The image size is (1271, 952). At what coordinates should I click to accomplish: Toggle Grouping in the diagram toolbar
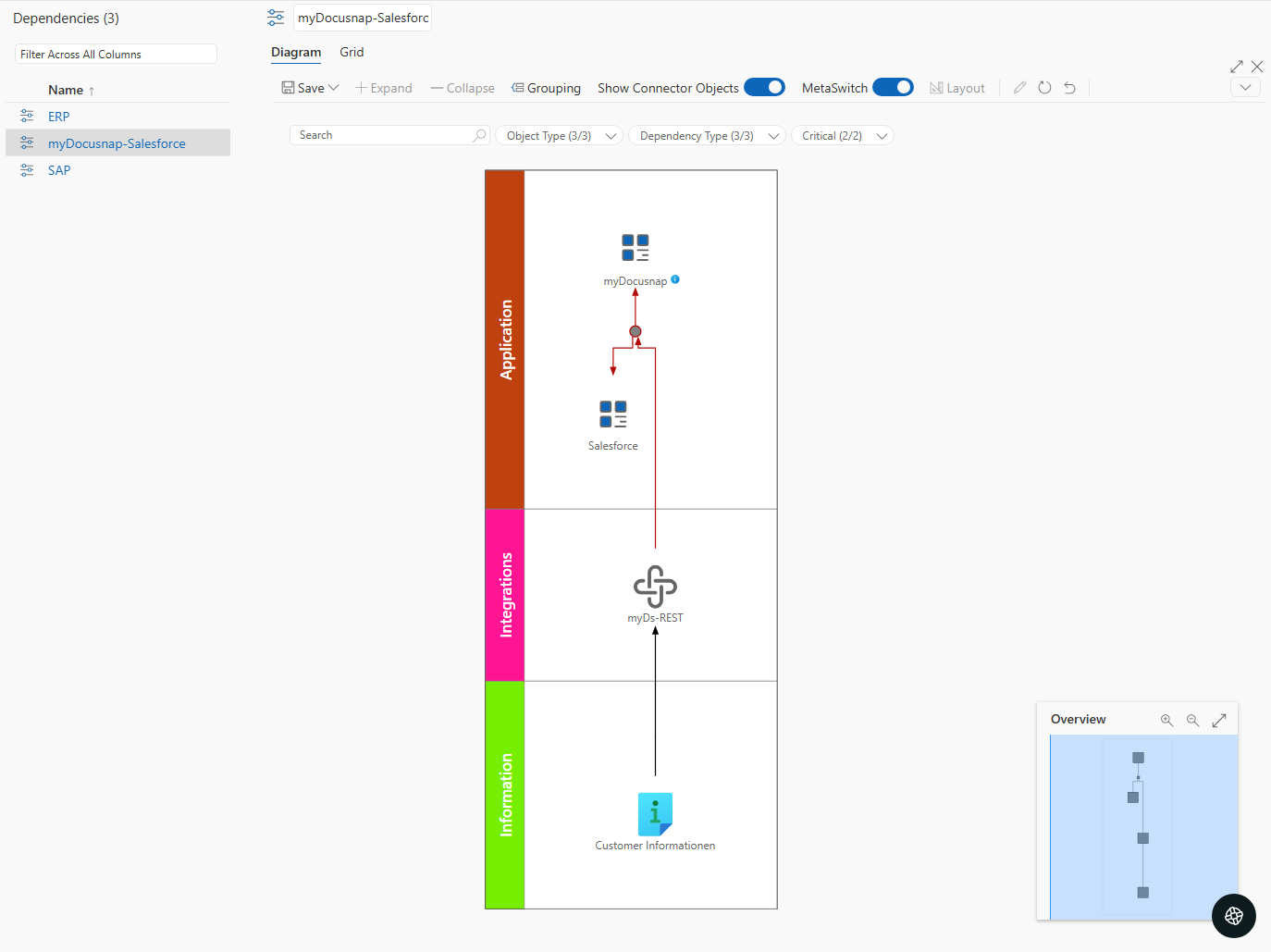(546, 87)
